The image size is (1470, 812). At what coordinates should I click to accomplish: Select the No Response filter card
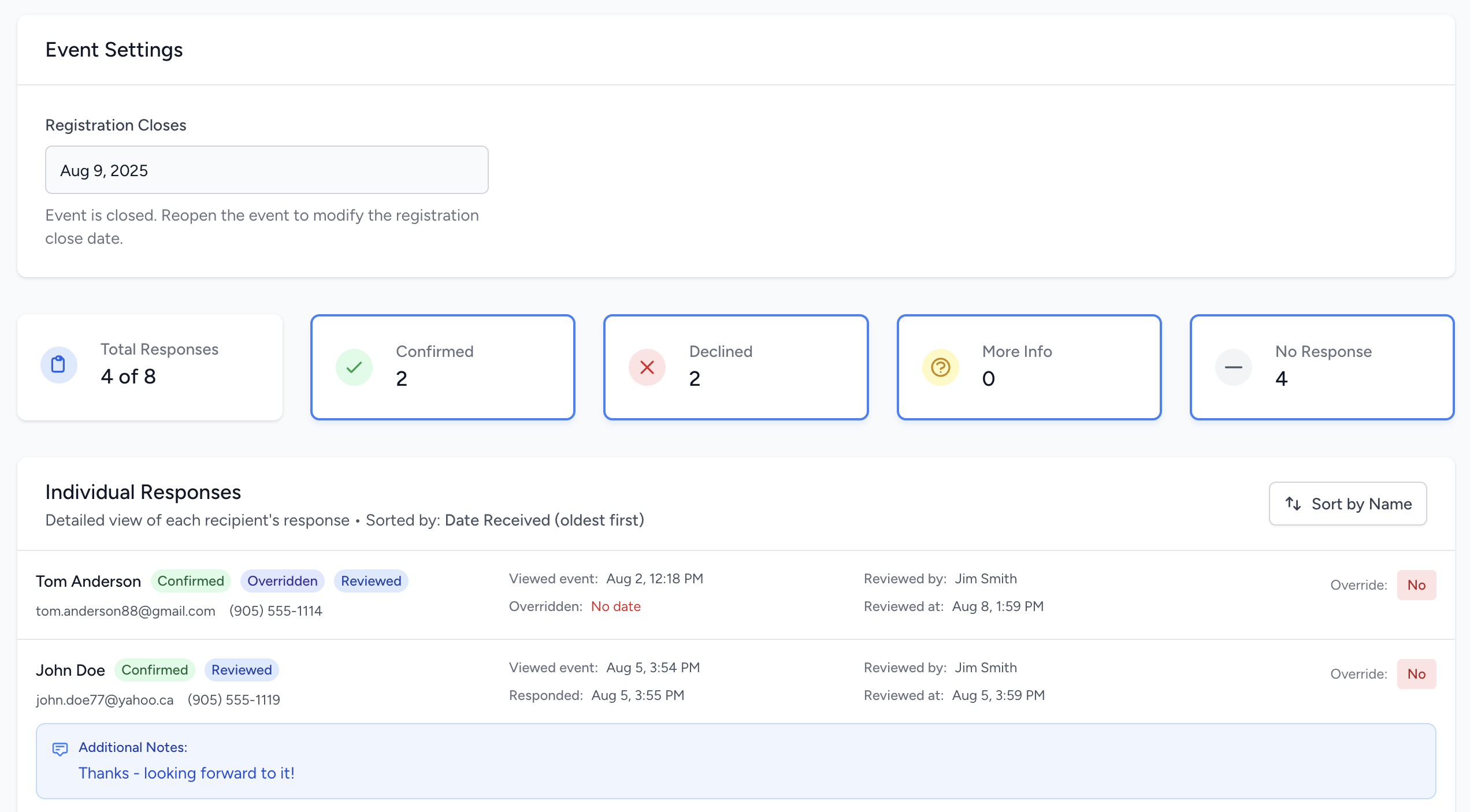[x=1321, y=367]
